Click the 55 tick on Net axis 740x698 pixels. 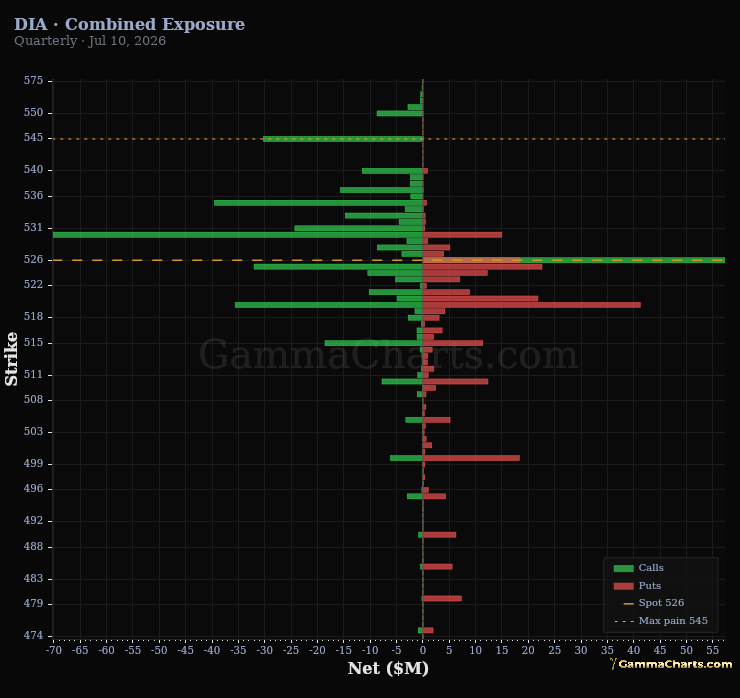(713, 650)
